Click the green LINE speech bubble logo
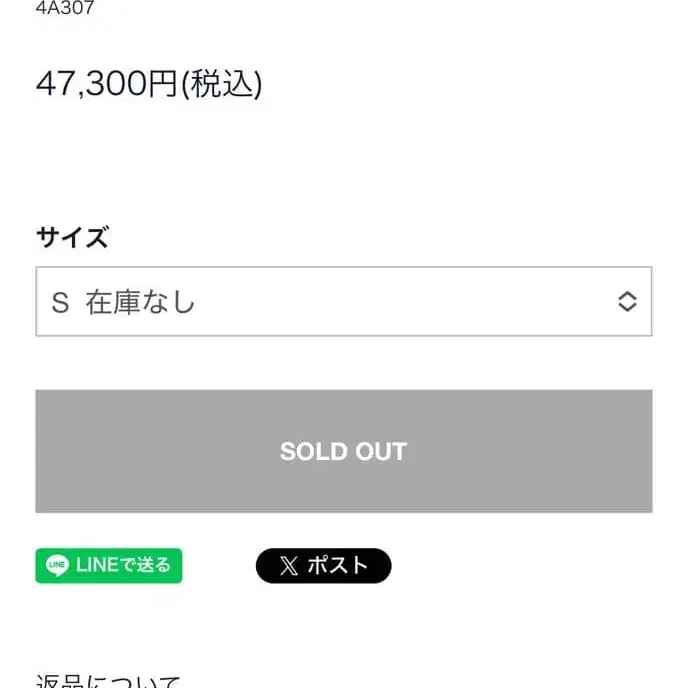The height and width of the screenshot is (688, 688). click(x=57, y=566)
